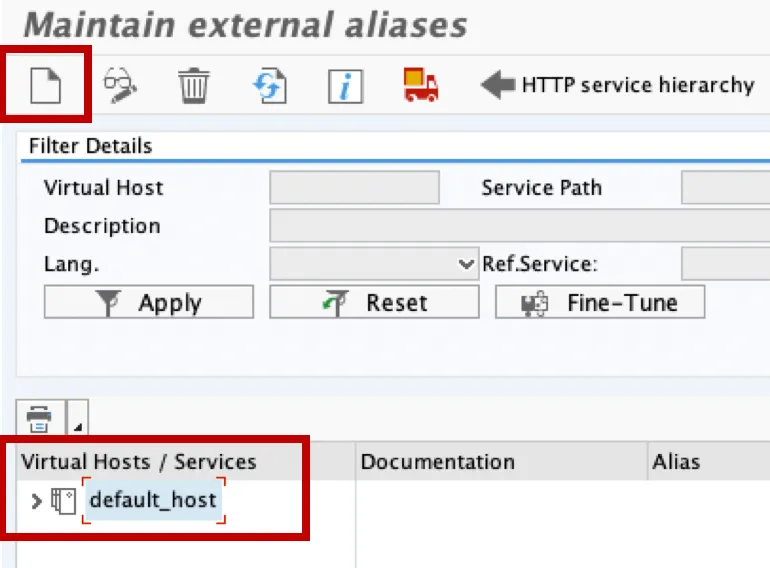Viewport: 770px width, 568px height.
Task: Reset the filter fields
Action: (x=374, y=303)
